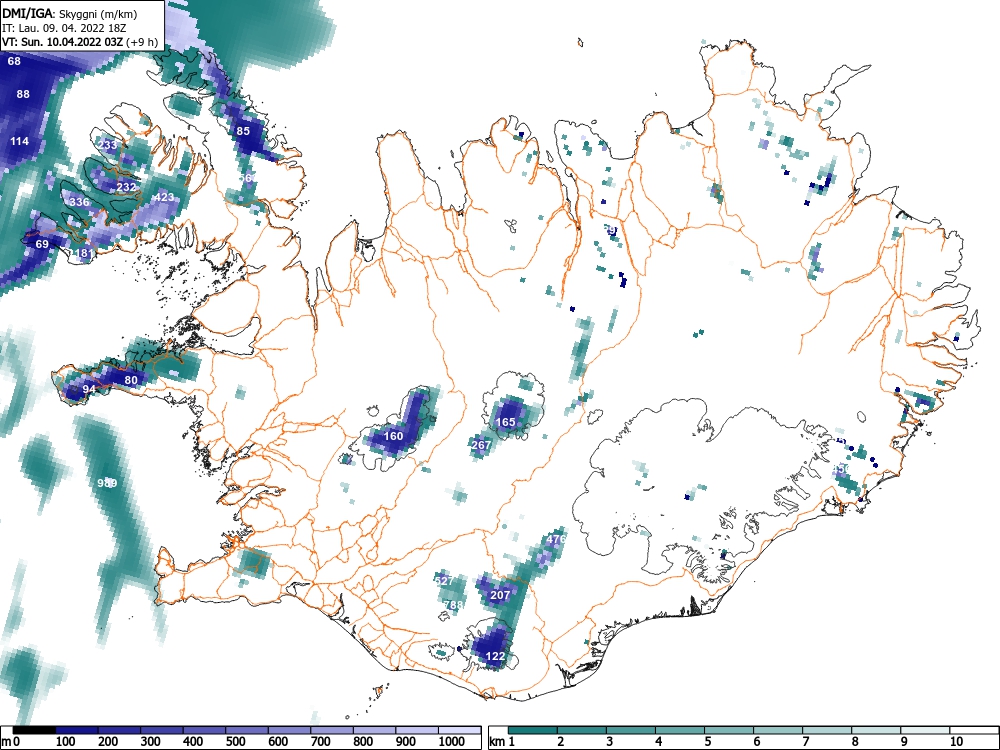
Task: Click the dark blue 100–200 m legend swatch
Action: (x=77, y=730)
